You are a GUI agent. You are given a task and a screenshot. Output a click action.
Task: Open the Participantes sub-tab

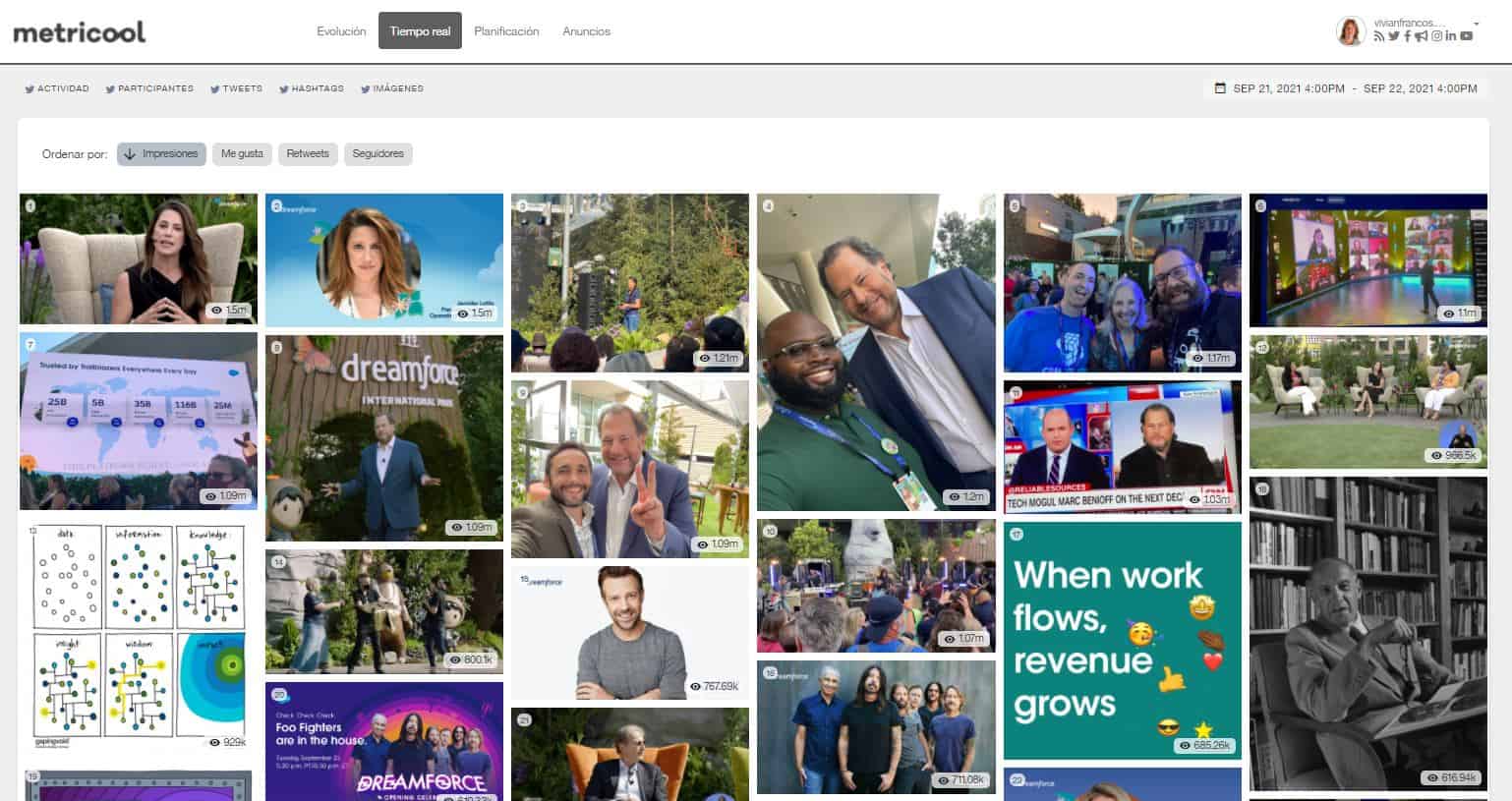pos(149,88)
